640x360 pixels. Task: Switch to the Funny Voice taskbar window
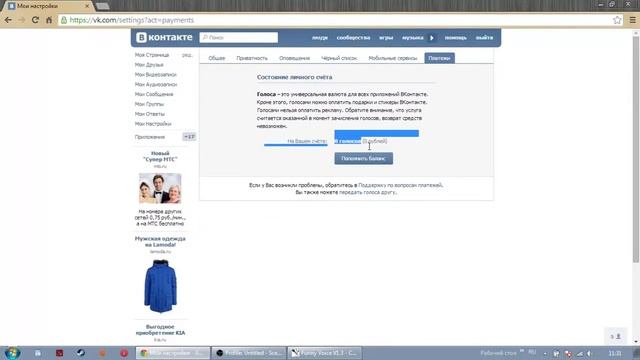(x=325, y=353)
